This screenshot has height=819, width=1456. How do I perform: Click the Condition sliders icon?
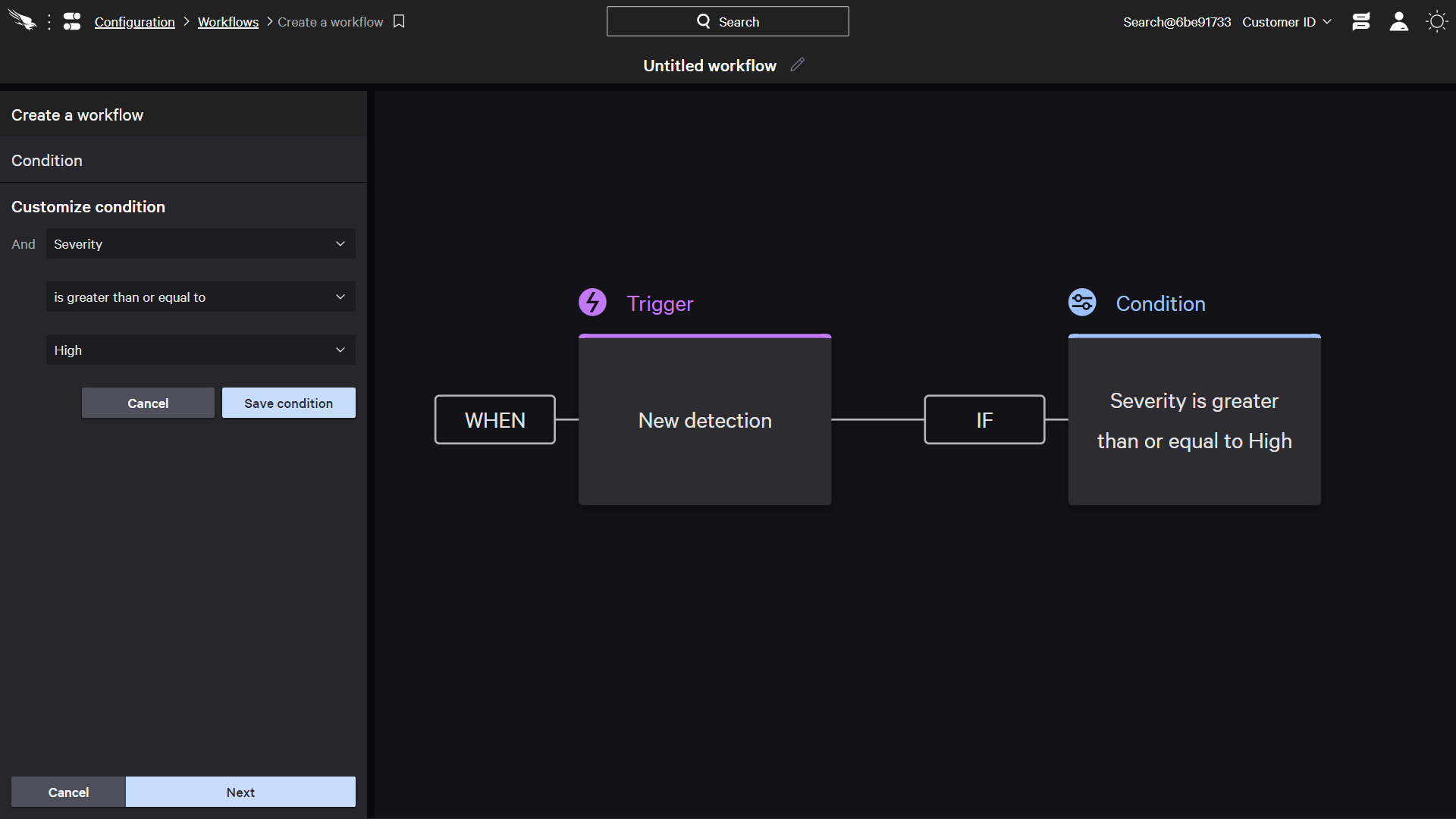click(1082, 303)
